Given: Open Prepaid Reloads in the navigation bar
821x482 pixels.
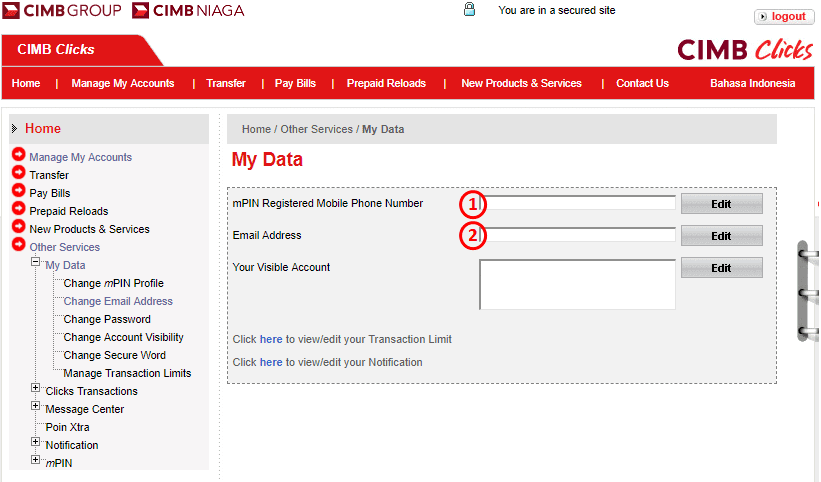Looking at the screenshot, I should click(386, 83).
